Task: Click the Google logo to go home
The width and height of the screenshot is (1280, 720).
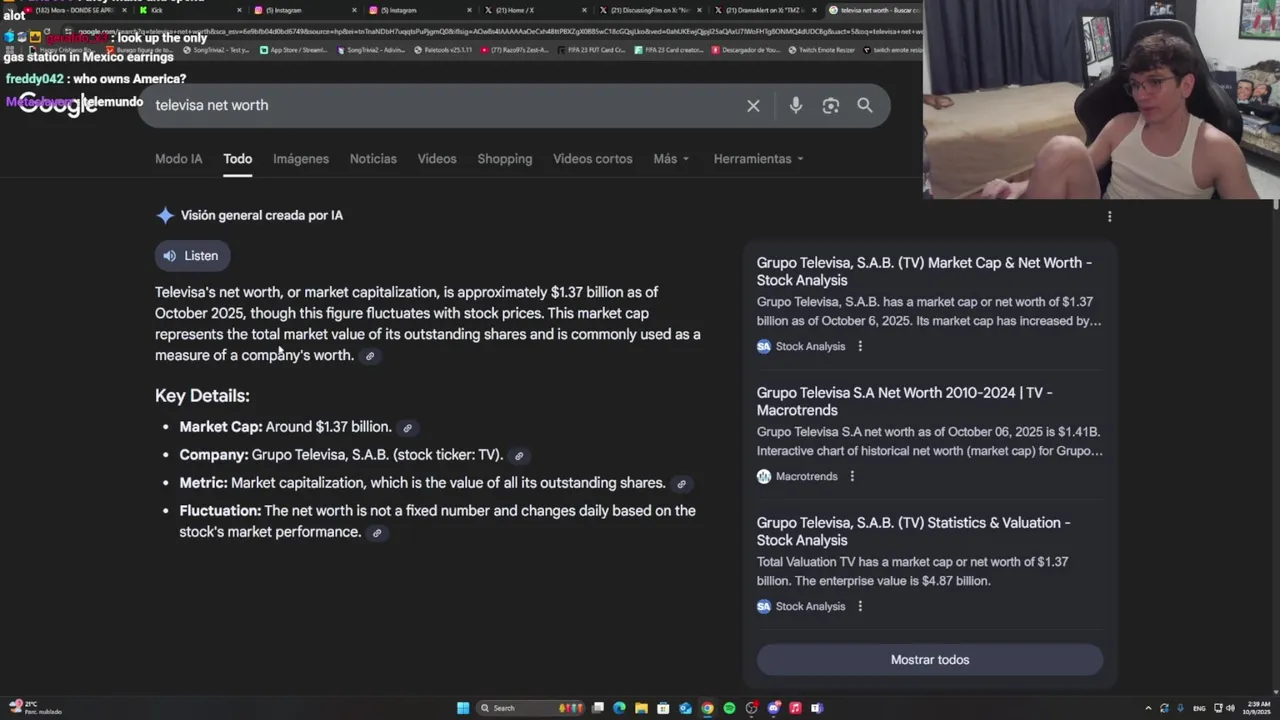Action: (x=58, y=104)
